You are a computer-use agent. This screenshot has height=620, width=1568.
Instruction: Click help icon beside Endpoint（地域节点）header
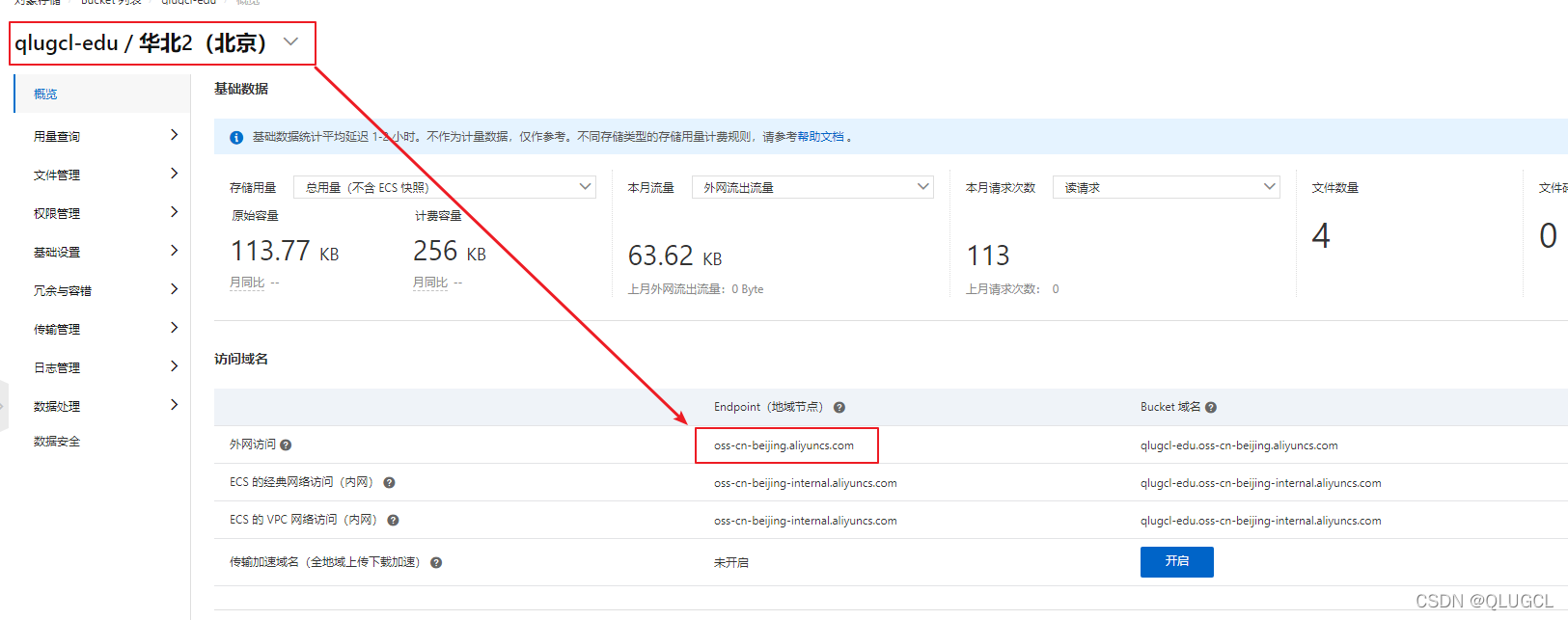point(839,408)
